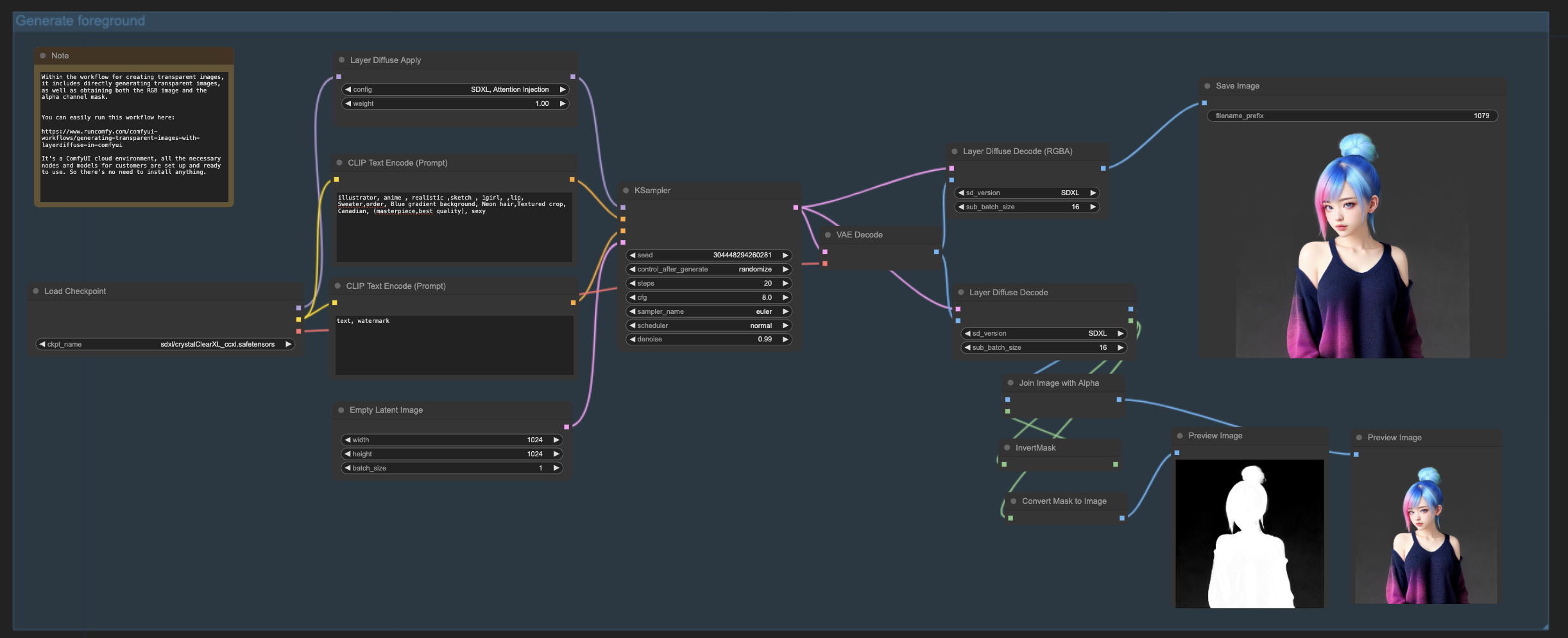Collapse the Empty Latent Image node via dot
The height and width of the screenshot is (638, 1568).
point(341,410)
